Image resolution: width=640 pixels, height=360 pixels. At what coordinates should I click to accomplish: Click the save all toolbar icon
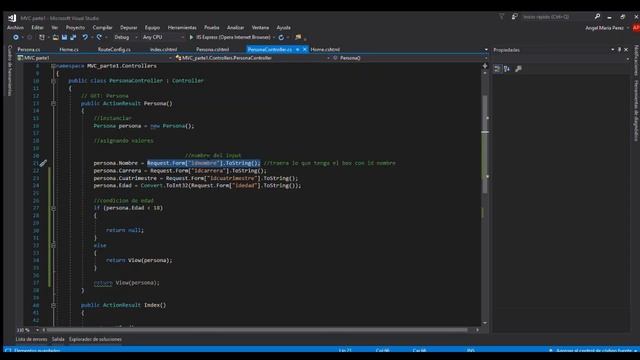tap(73, 37)
